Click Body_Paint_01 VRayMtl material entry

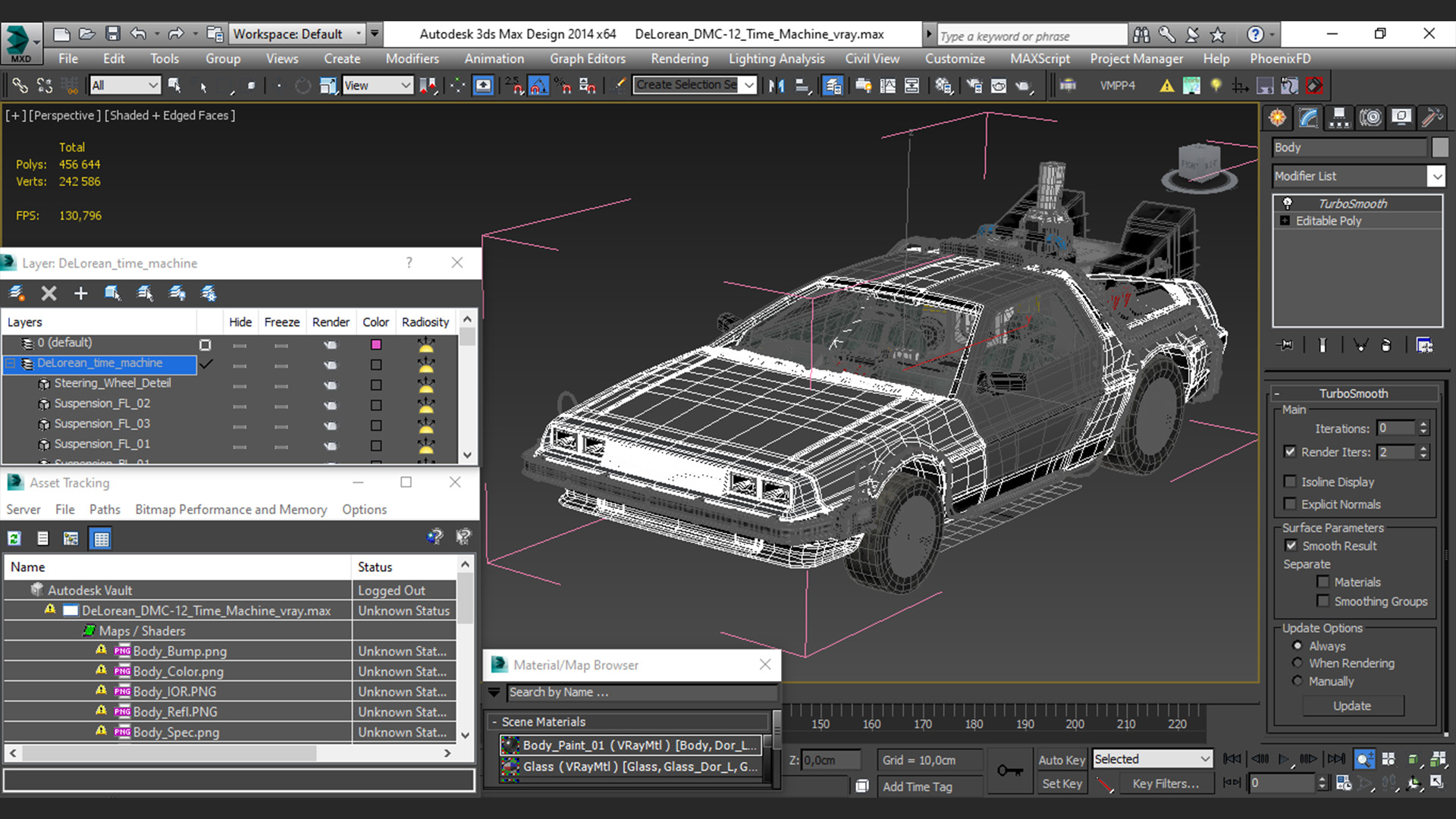pyautogui.click(x=632, y=745)
